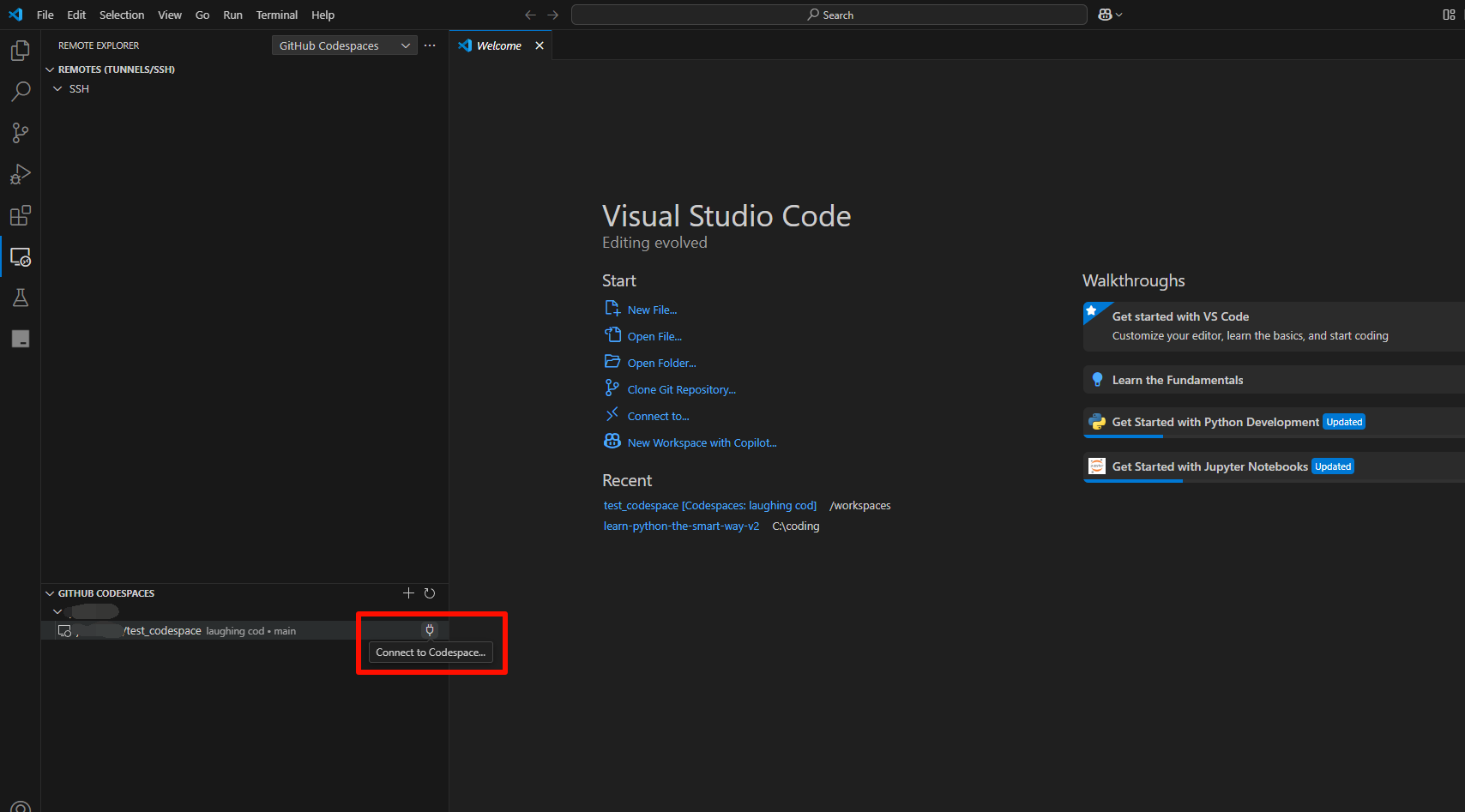Click the New File icon under Start

[x=612, y=309]
